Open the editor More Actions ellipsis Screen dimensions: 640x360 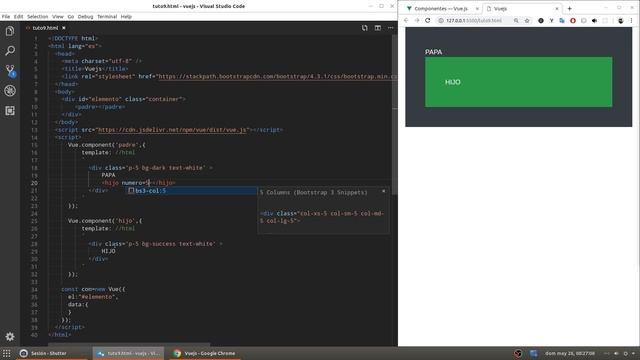(391, 28)
